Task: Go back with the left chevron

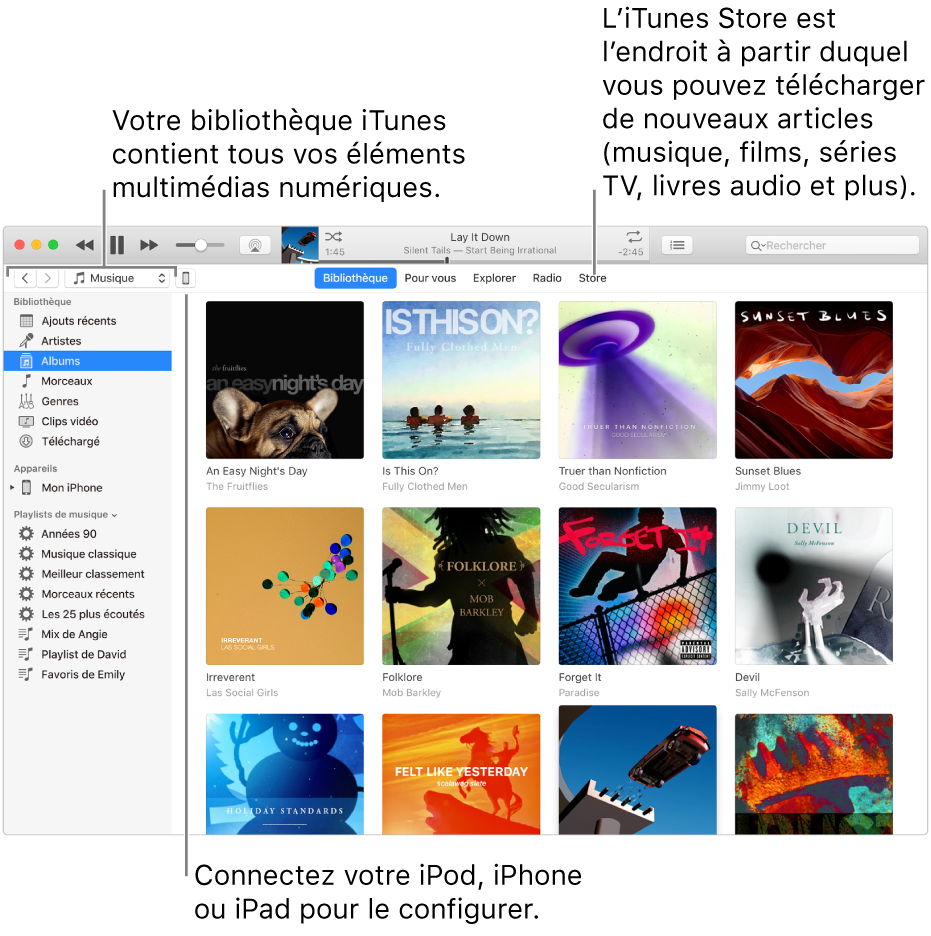Action: point(25,278)
